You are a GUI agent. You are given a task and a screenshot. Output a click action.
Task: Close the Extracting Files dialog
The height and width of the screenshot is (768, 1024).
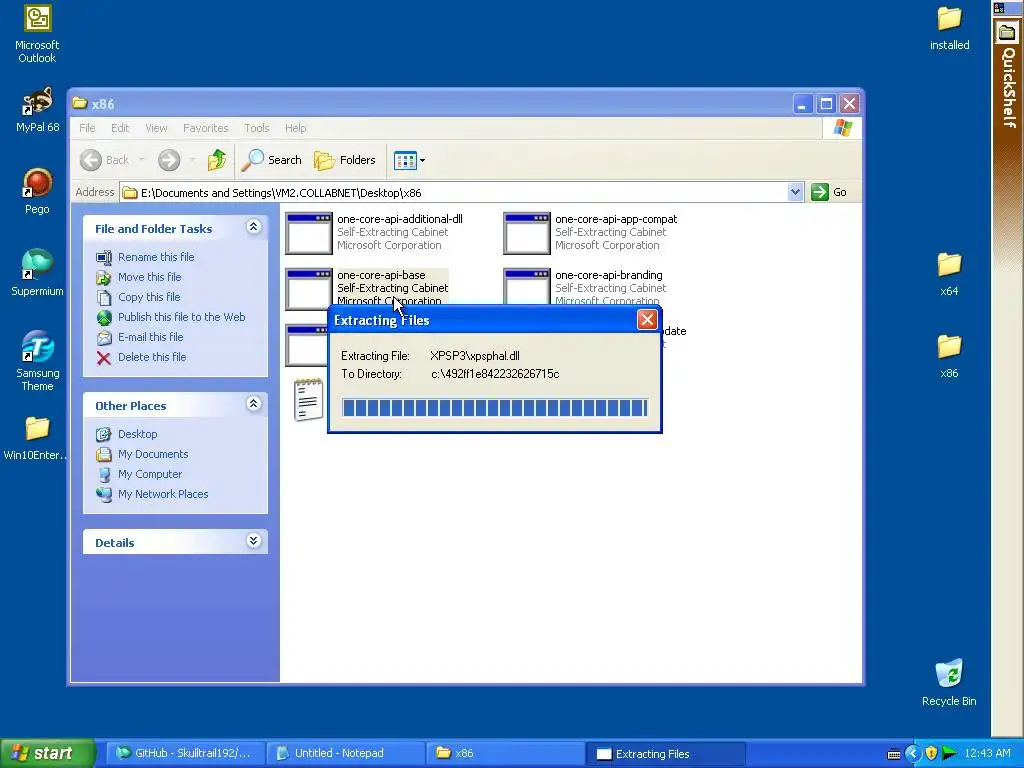point(647,319)
